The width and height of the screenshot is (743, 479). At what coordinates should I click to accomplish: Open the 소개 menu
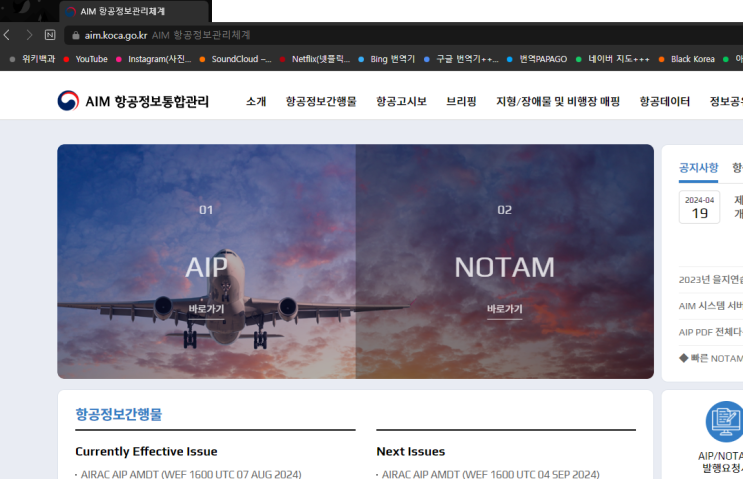point(256,101)
